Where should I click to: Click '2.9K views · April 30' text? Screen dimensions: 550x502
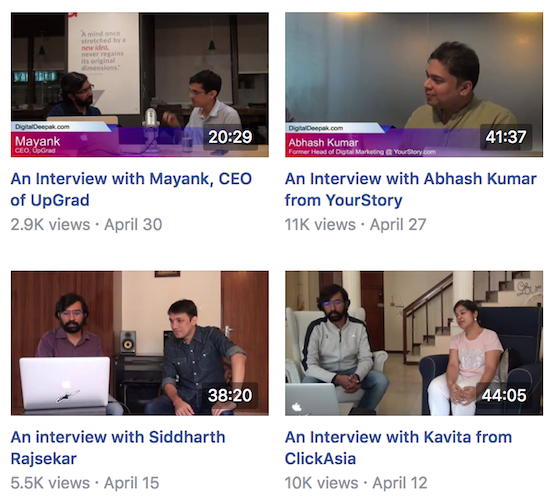(x=86, y=225)
